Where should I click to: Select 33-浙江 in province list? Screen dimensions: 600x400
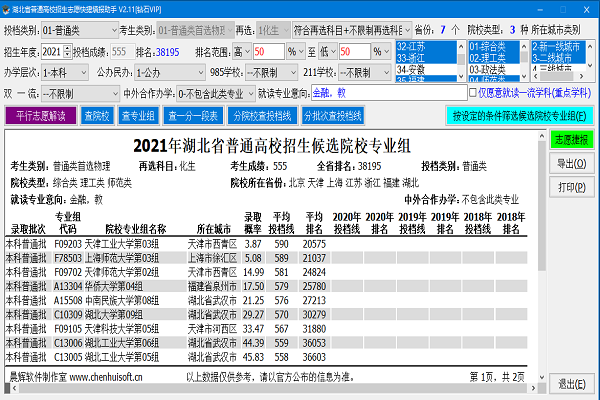[x=426, y=58]
